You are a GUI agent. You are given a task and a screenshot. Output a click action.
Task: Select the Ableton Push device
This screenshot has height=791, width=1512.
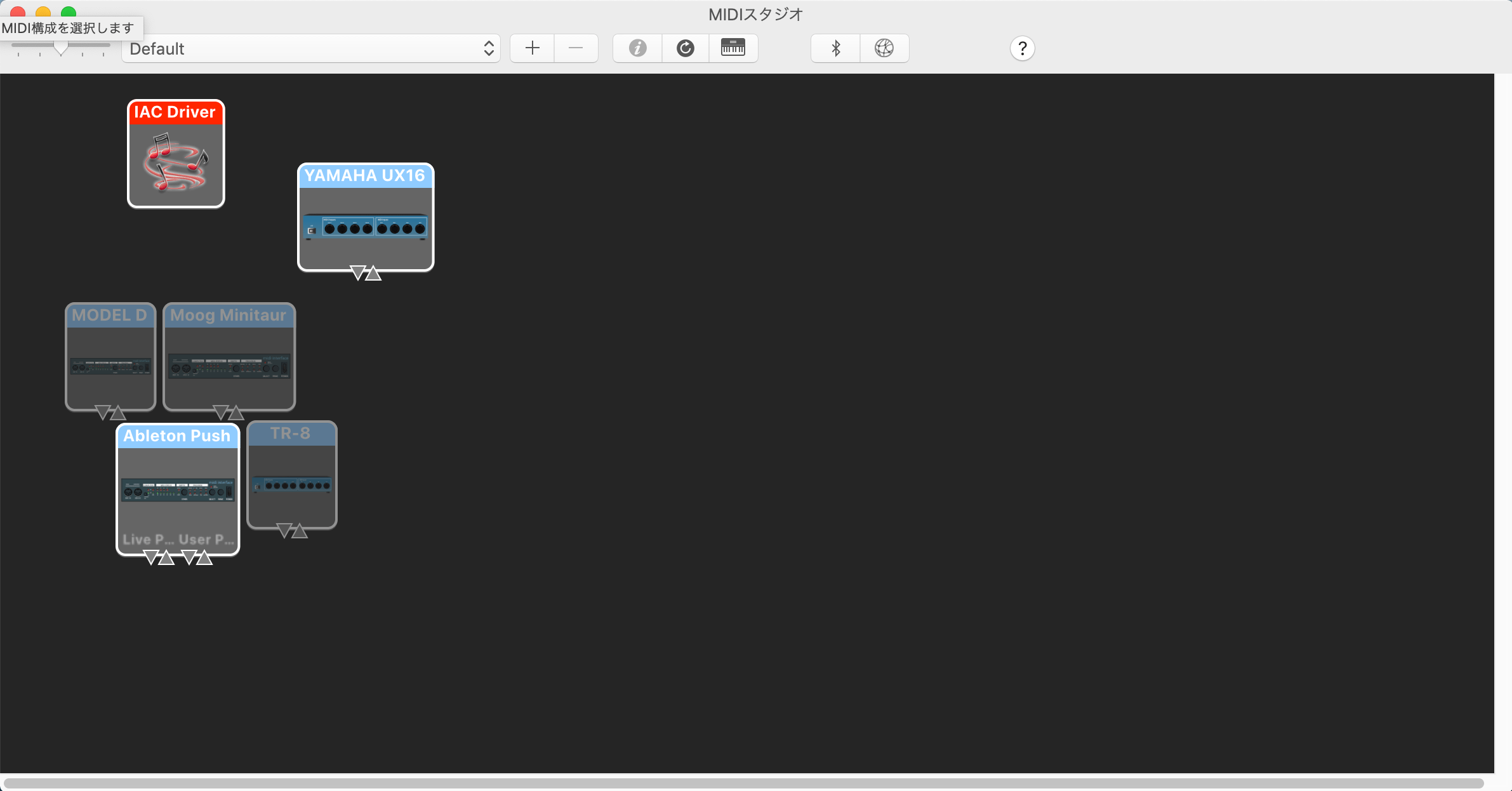point(178,489)
